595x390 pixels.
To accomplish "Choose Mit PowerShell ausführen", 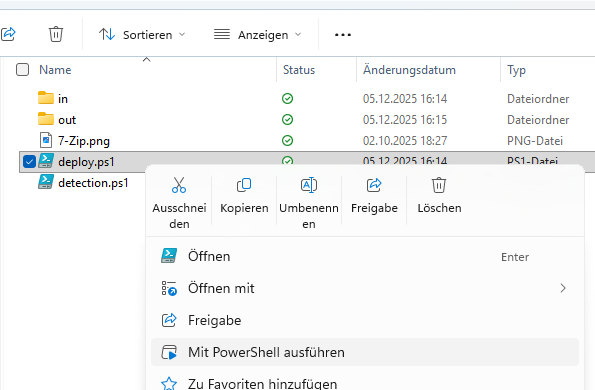I will (x=365, y=352).
